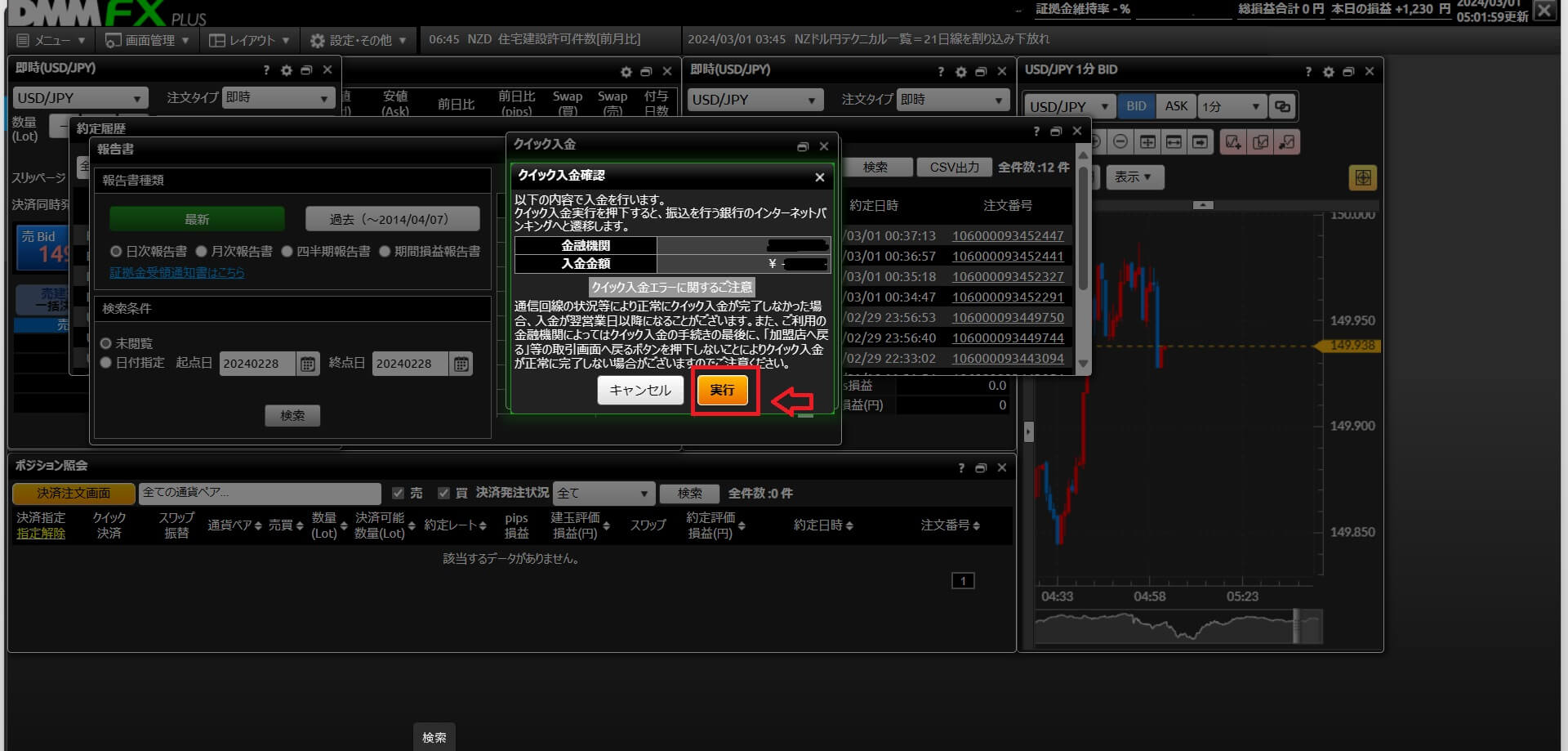1568x751 pixels.
Task: Click the chart link/sync icon beside 1分
Action: point(1283,107)
